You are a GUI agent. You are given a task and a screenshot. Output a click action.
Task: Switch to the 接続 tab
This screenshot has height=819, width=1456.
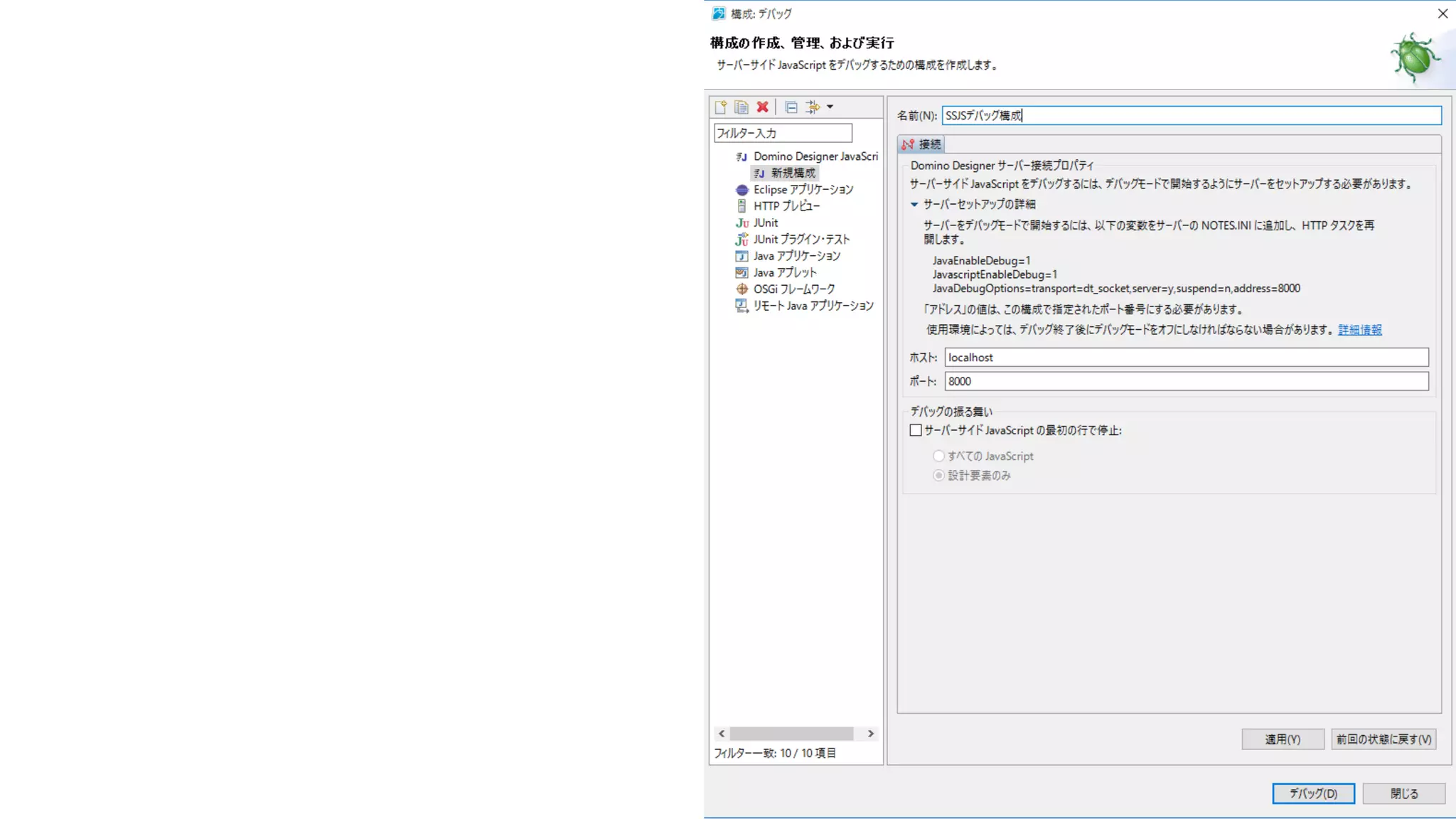(x=921, y=144)
